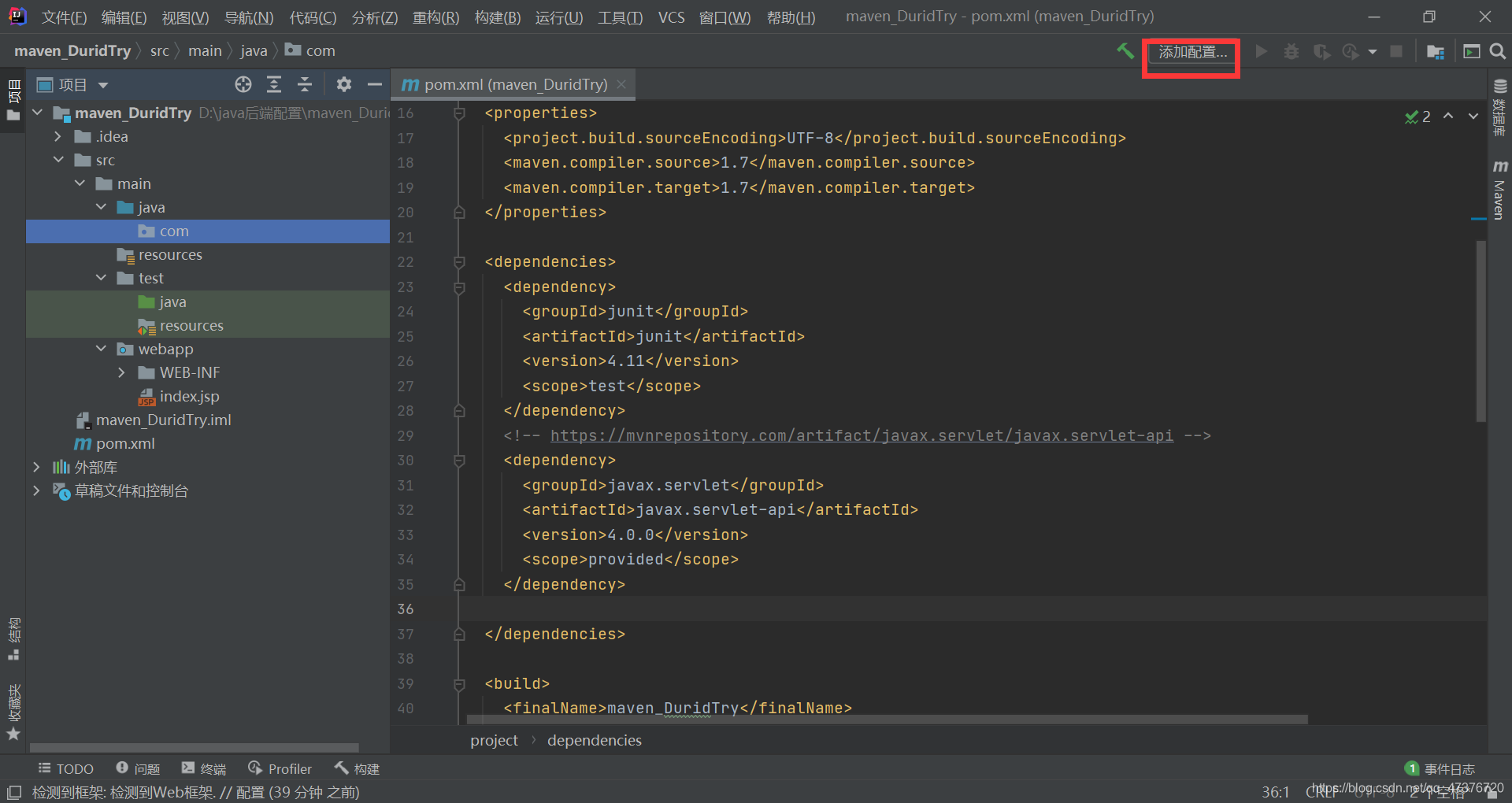Click Collapse All in project panel
This screenshot has width=1512, height=803.
pos(305,84)
